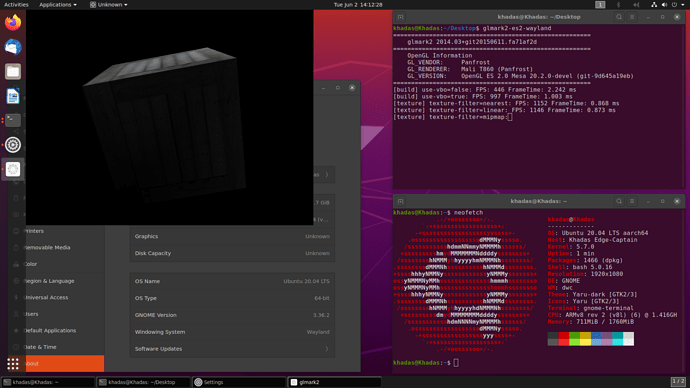690x388 pixels.
Task: Click the neofetch 'Host: Khadas Edge-Captain' line
Action: (592, 240)
